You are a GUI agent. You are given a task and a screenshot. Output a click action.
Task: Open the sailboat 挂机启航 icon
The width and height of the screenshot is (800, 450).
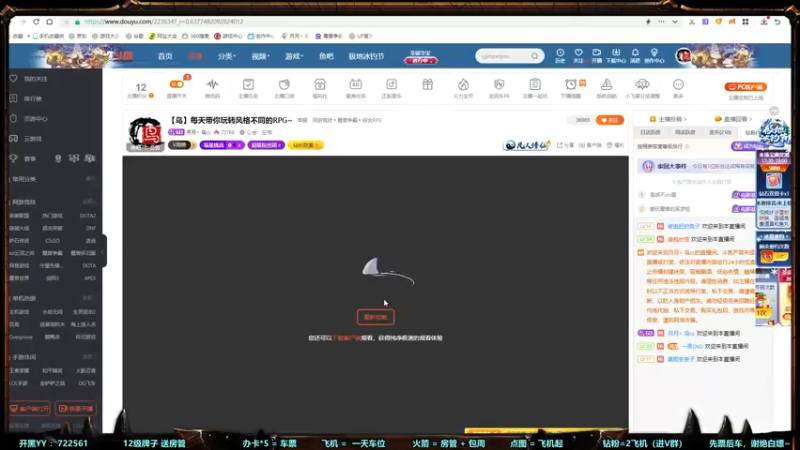[607, 88]
